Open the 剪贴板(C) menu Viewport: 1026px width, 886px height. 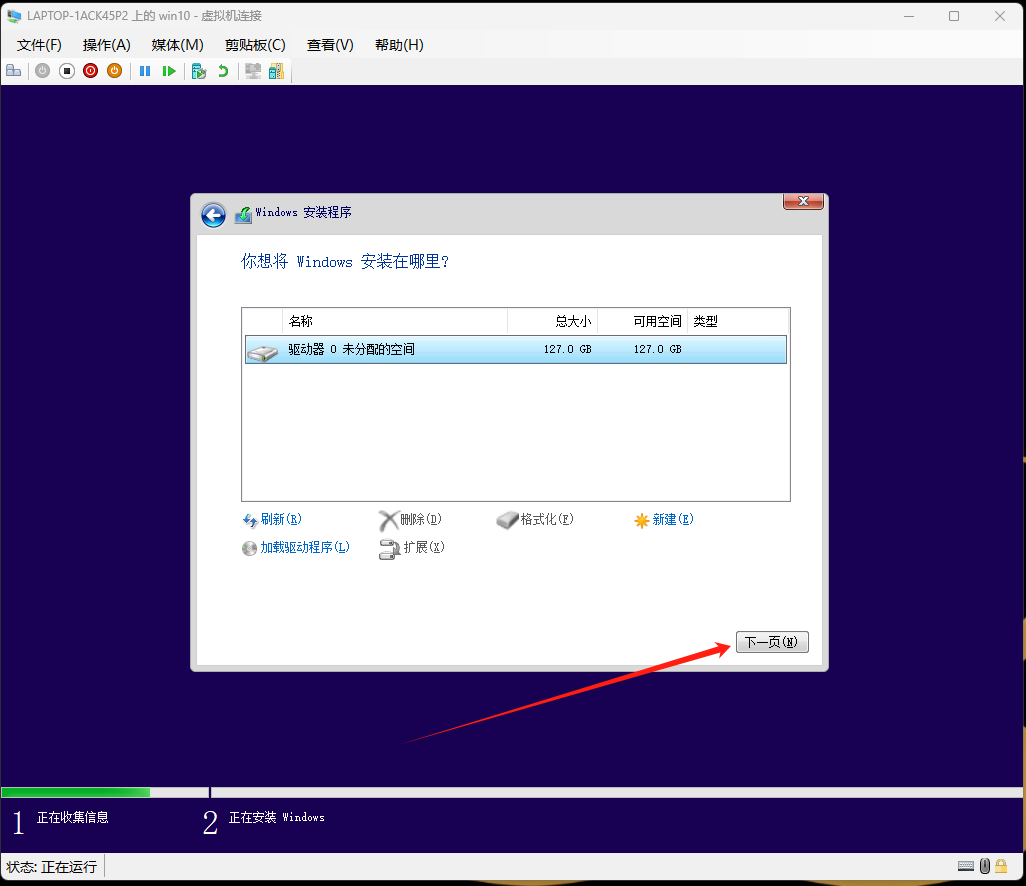255,45
